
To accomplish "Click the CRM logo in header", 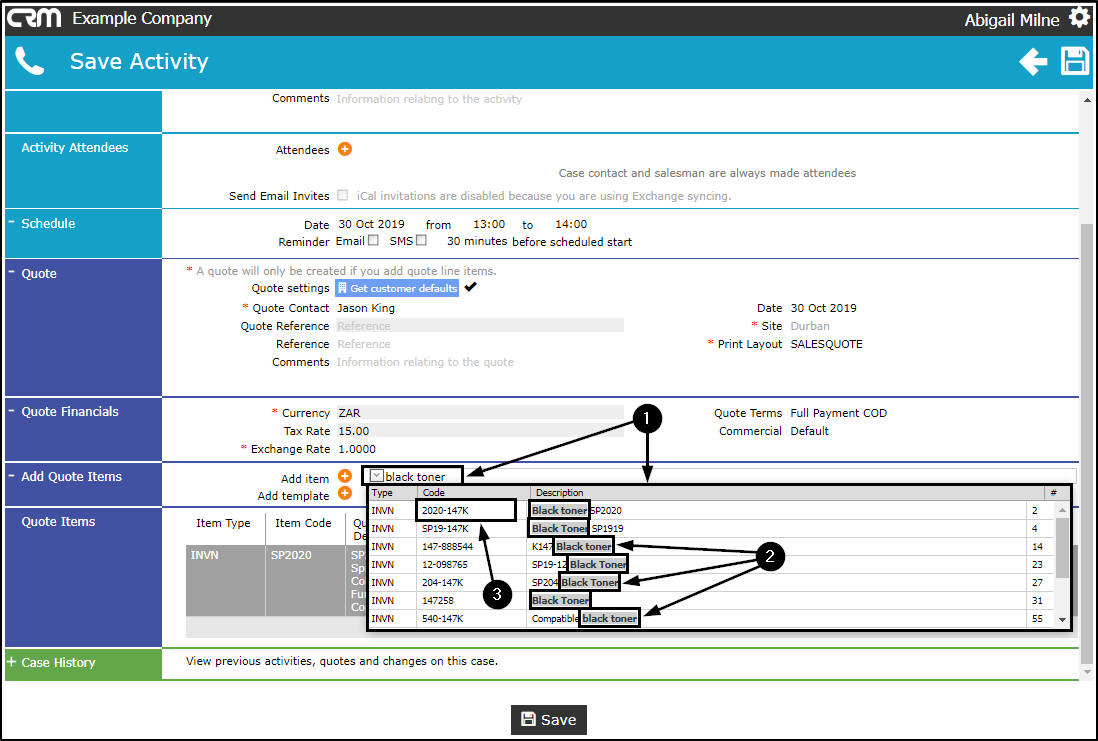I will 34,18.
